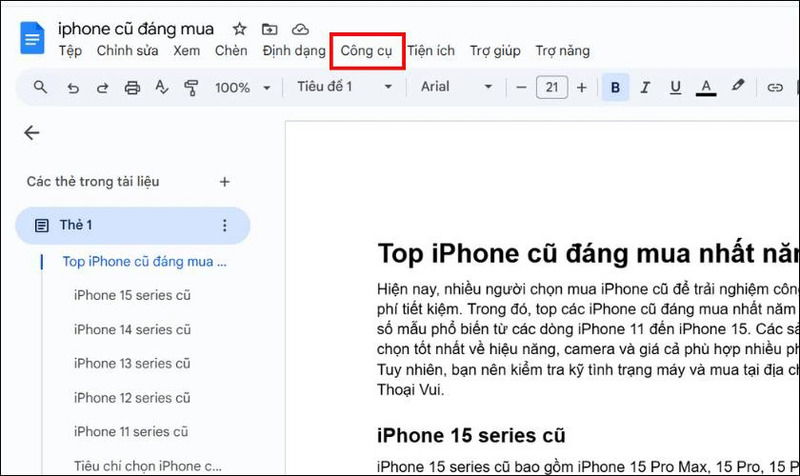Open the 'Công cụ' menu

point(366,51)
